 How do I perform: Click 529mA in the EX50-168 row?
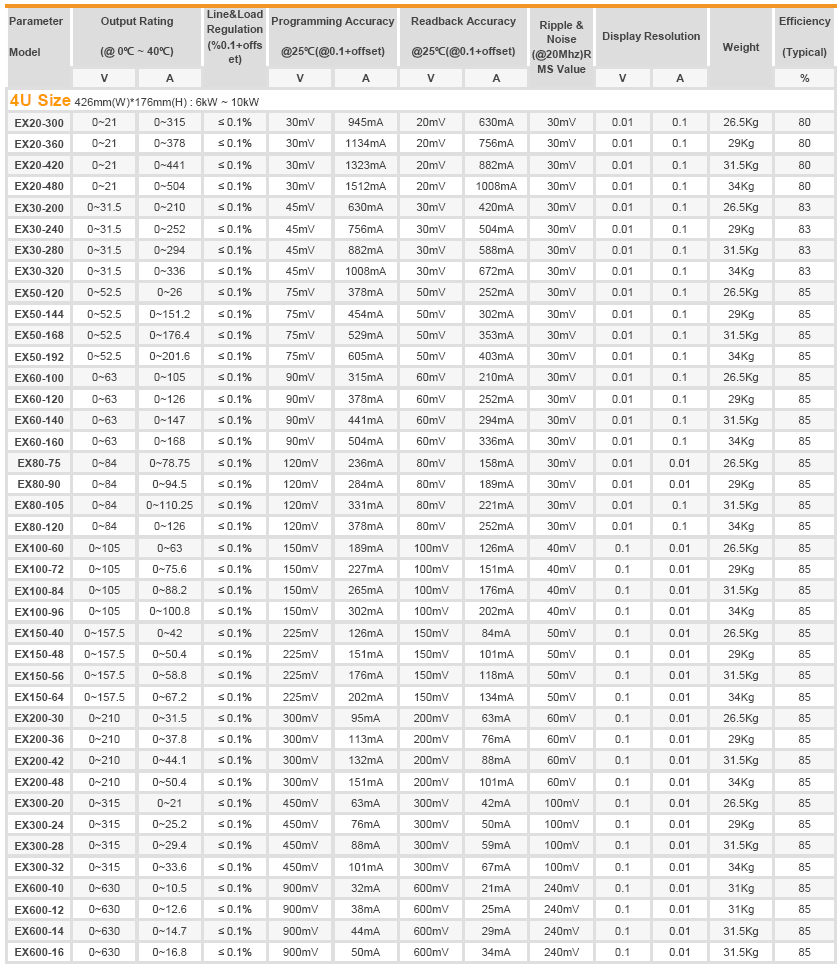point(365,335)
